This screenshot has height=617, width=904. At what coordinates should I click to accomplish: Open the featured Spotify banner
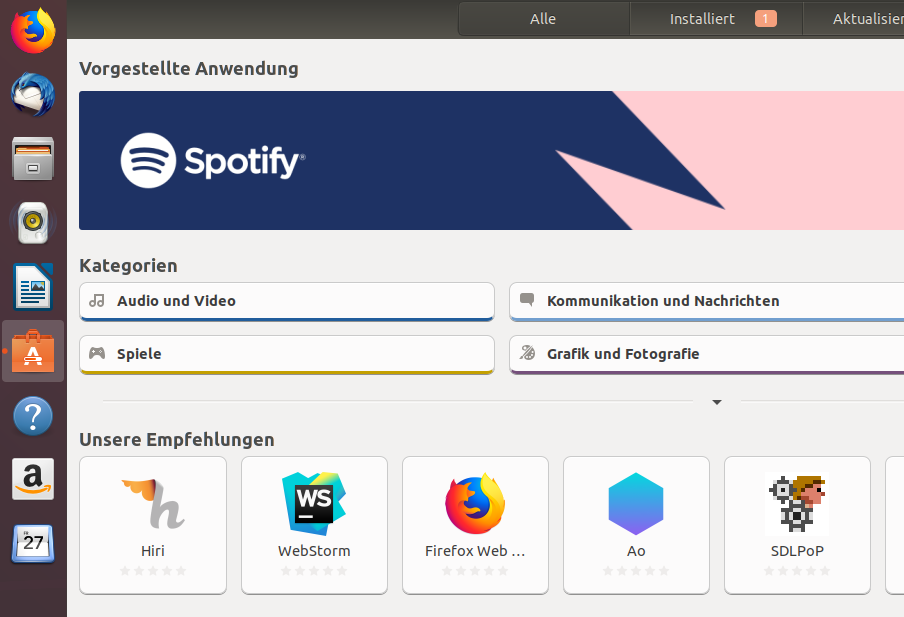491,160
